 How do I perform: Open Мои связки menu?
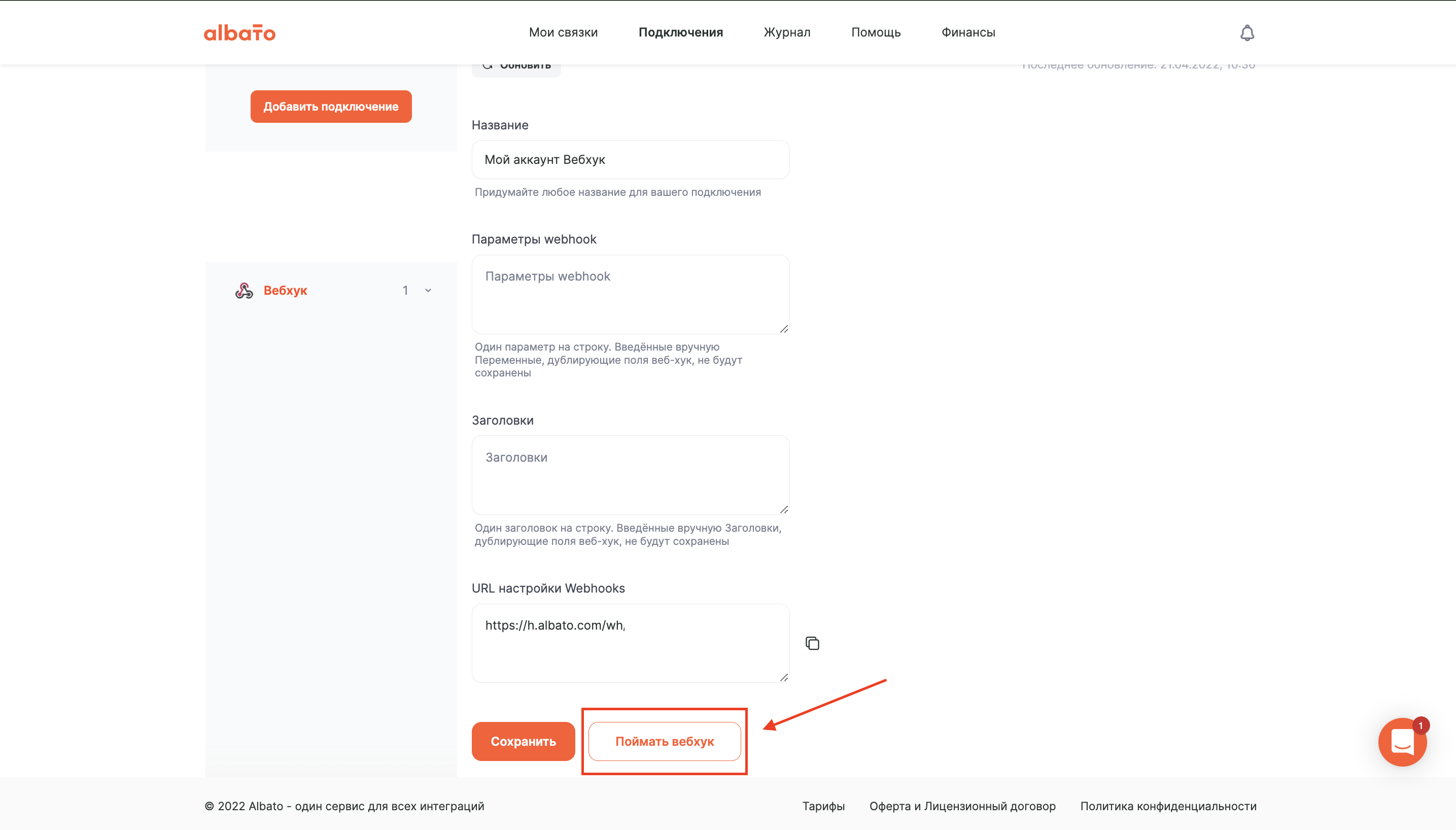(563, 32)
